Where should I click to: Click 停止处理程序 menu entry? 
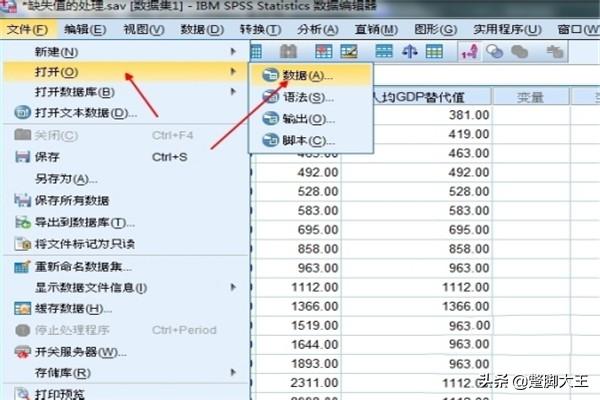pos(126,330)
